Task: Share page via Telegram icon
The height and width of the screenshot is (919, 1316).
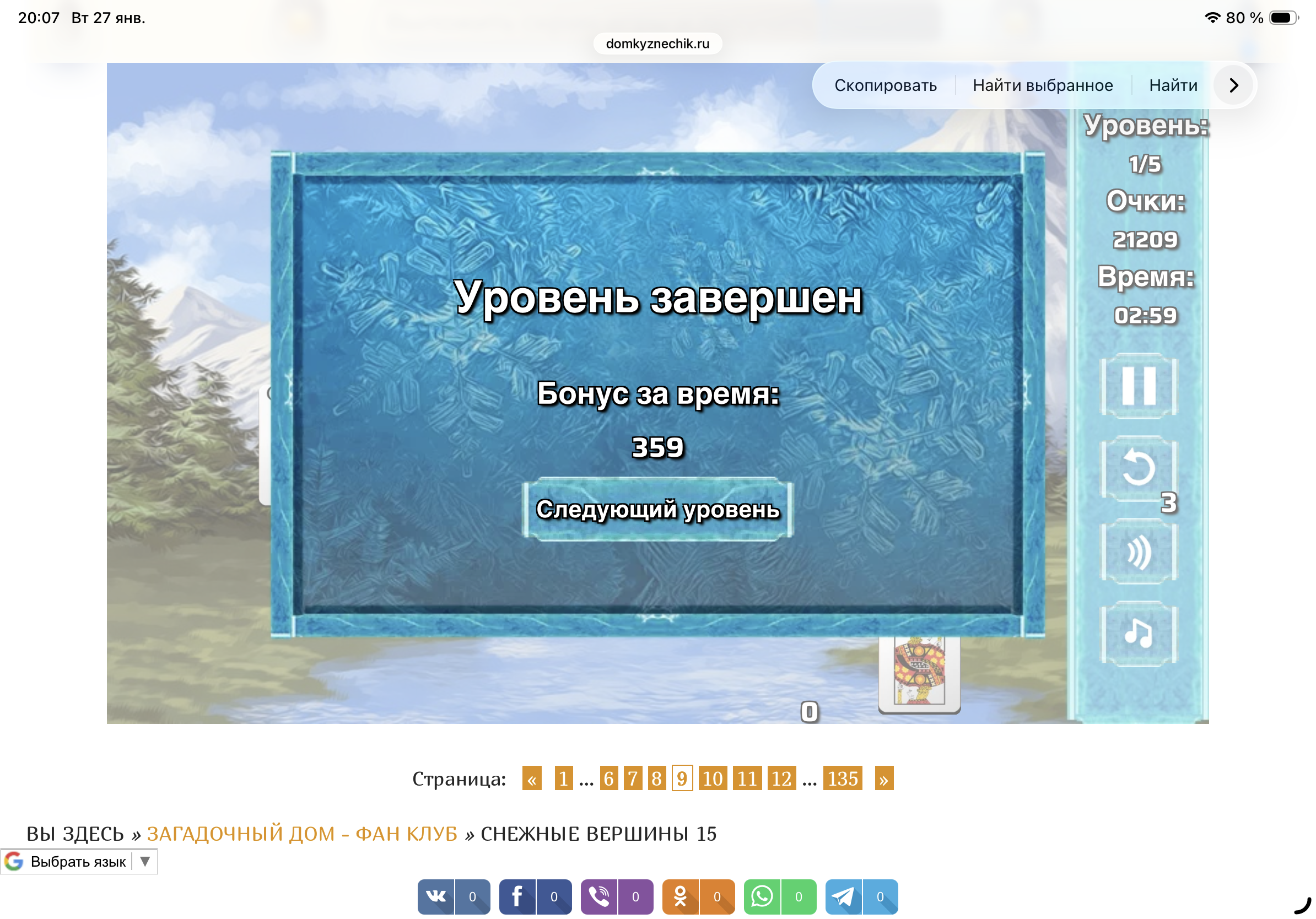Action: pyautogui.click(x=843, y=896)
